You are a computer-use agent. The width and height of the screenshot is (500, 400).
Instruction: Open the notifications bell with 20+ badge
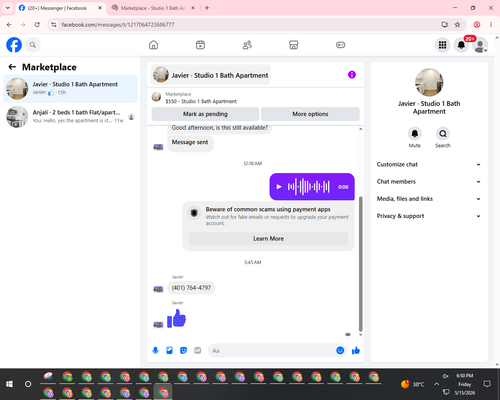click(461, 45)
